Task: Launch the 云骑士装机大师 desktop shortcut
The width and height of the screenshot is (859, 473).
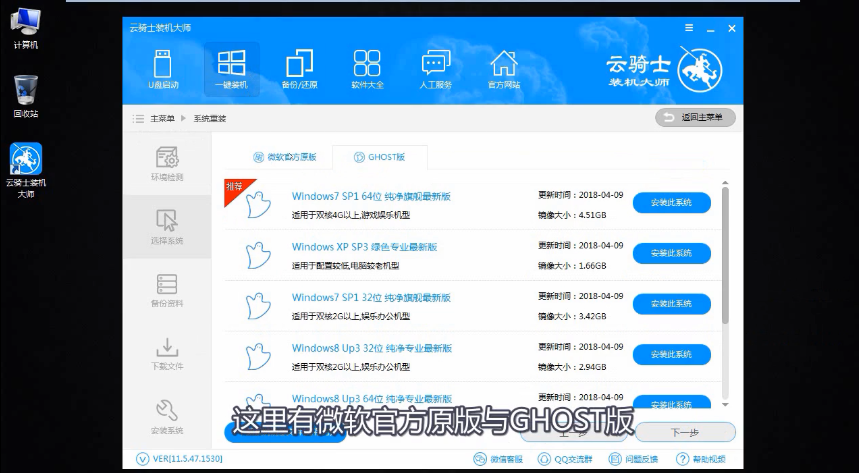Action: point(26,170)
